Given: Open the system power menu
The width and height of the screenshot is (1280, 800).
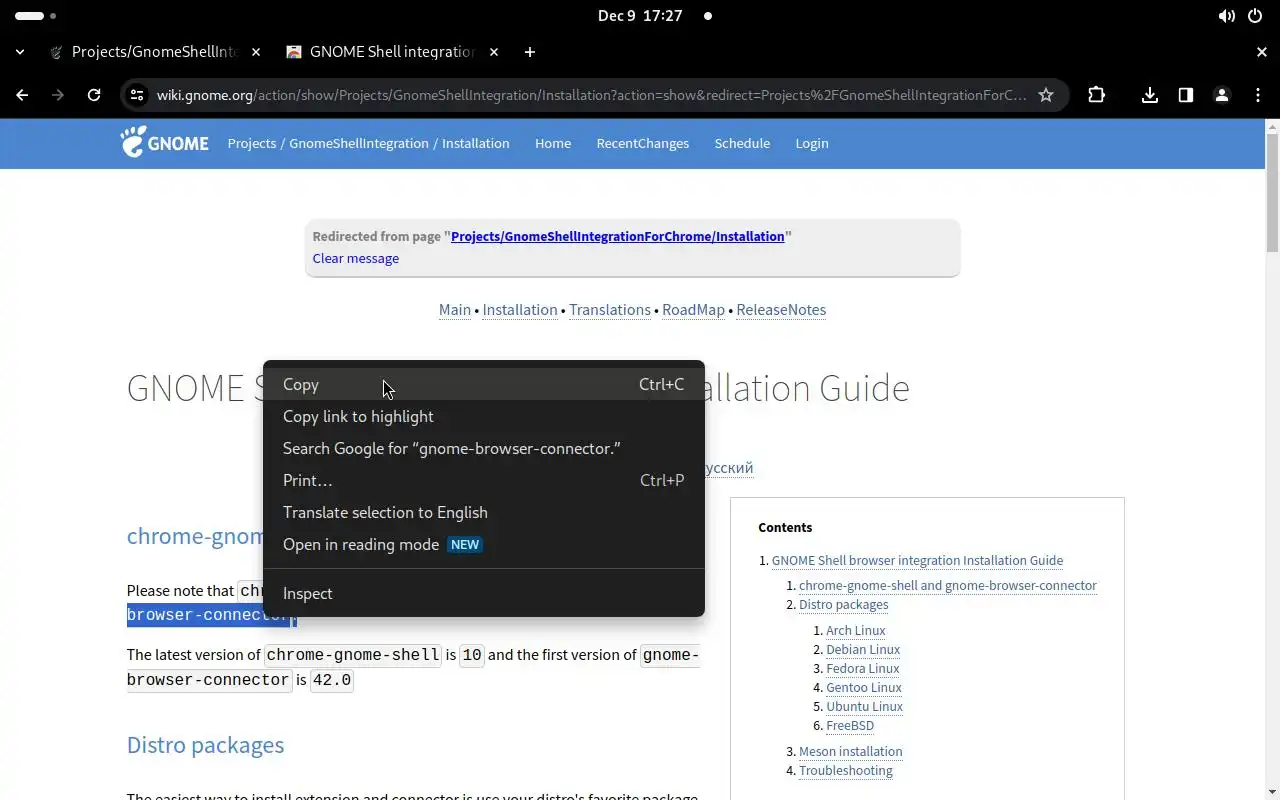Looking at the screenshot, I should click(x=1256, y=16).
